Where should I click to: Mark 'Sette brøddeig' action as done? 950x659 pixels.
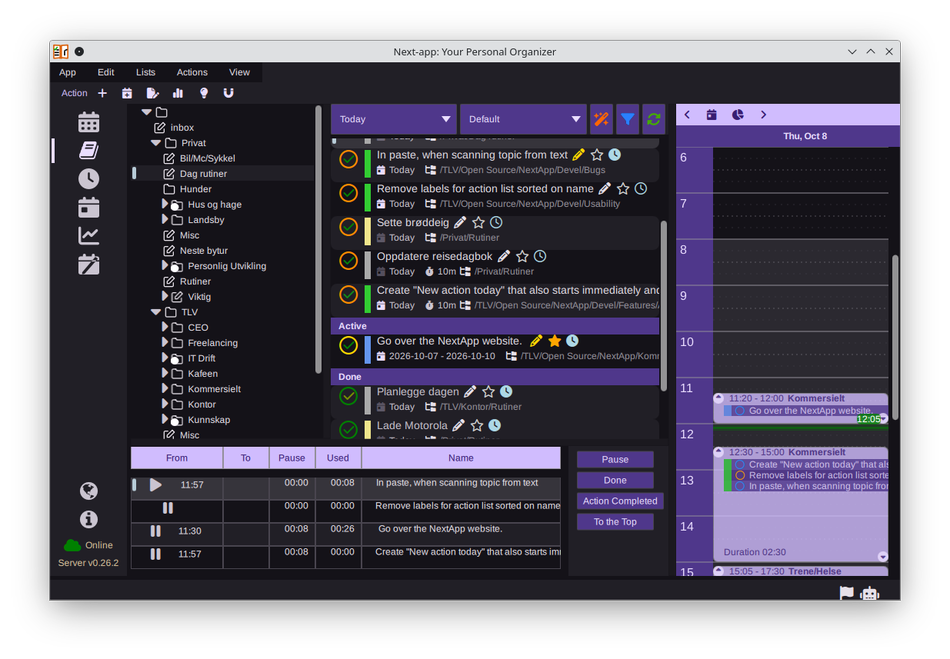click(x=348, y=227)
